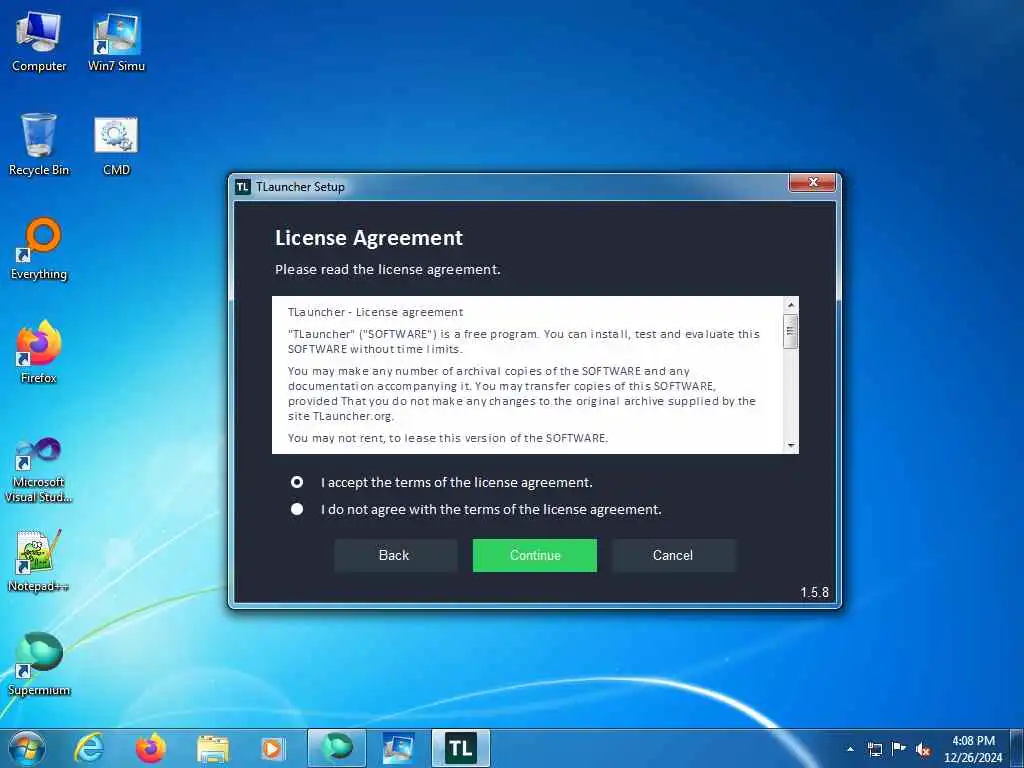Open Windows Media Player taskbar icon

coord(272,748)
